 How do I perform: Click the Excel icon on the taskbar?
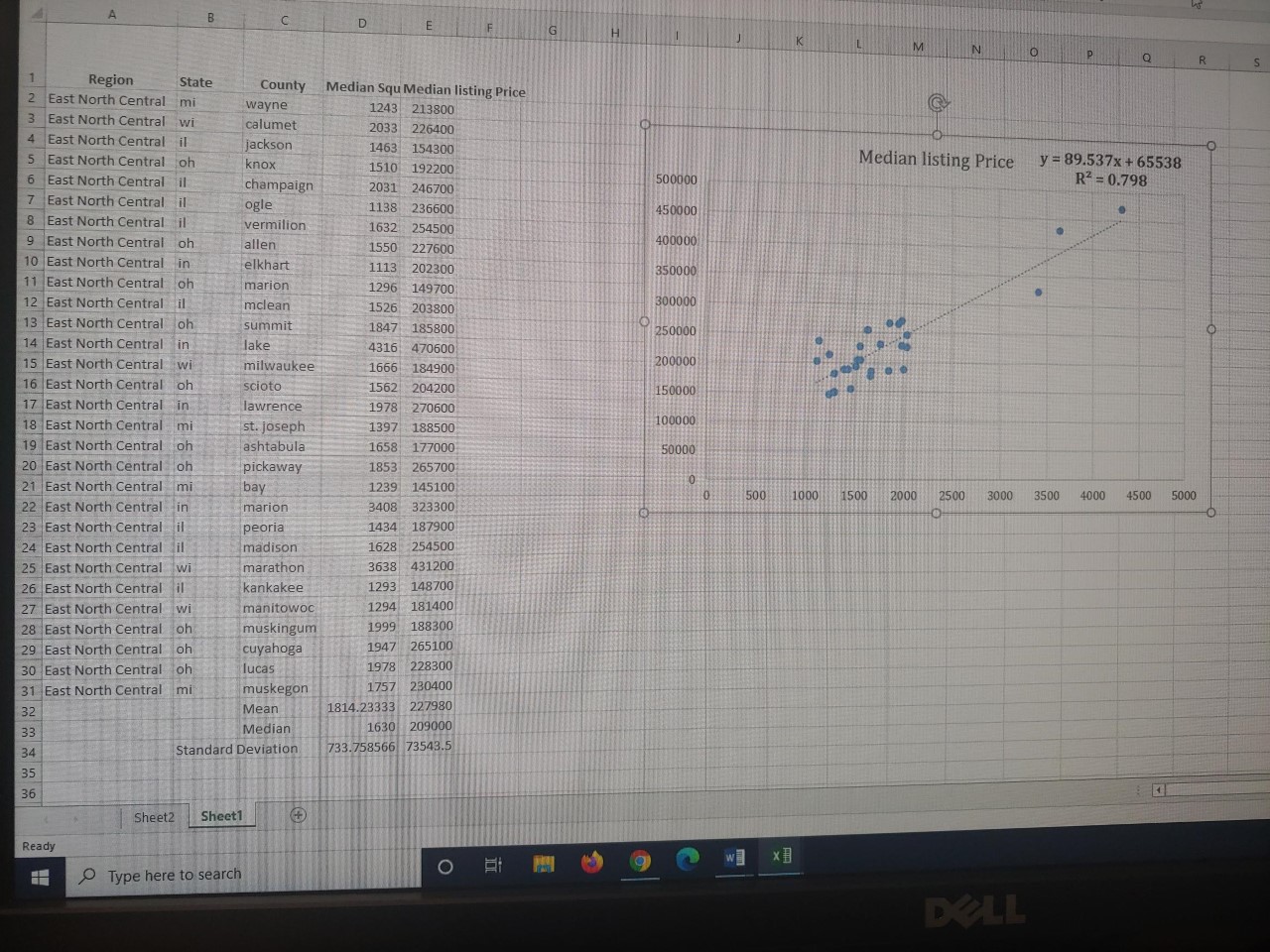tap(782, 855)
